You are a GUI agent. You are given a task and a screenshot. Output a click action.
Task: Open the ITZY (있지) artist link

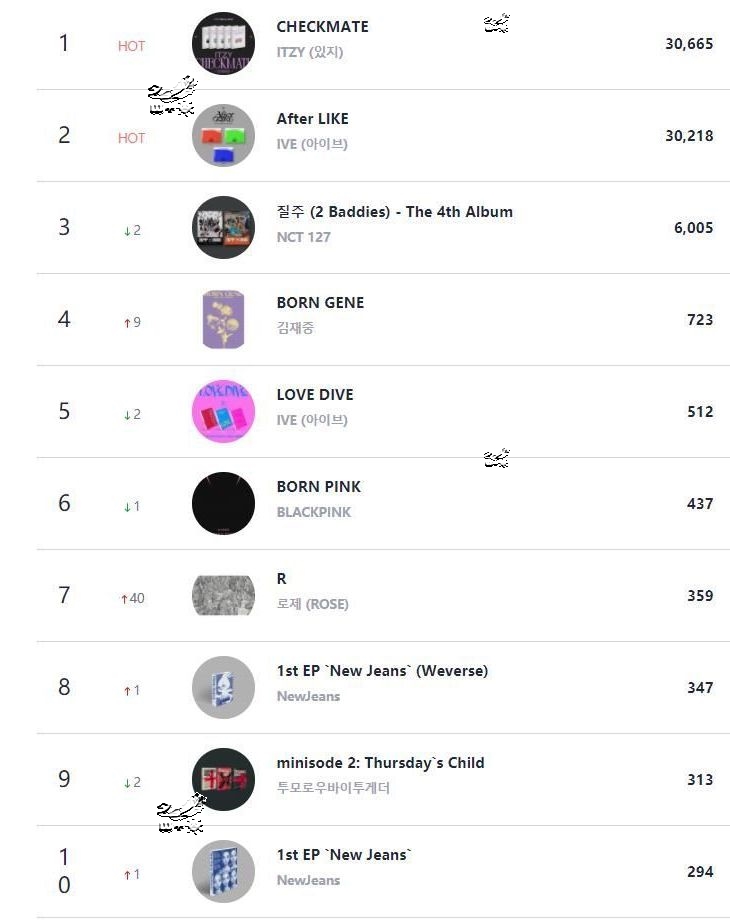(309, 52)
